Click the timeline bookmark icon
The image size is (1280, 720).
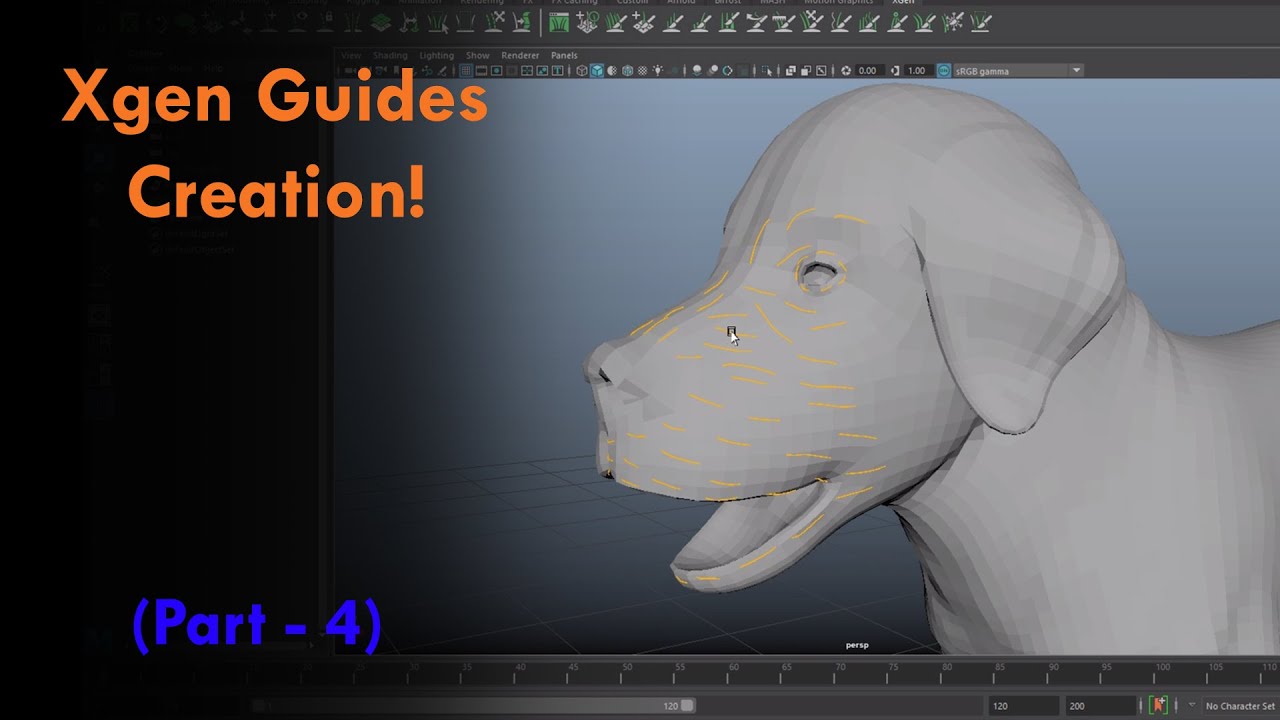coord(1159,705)
